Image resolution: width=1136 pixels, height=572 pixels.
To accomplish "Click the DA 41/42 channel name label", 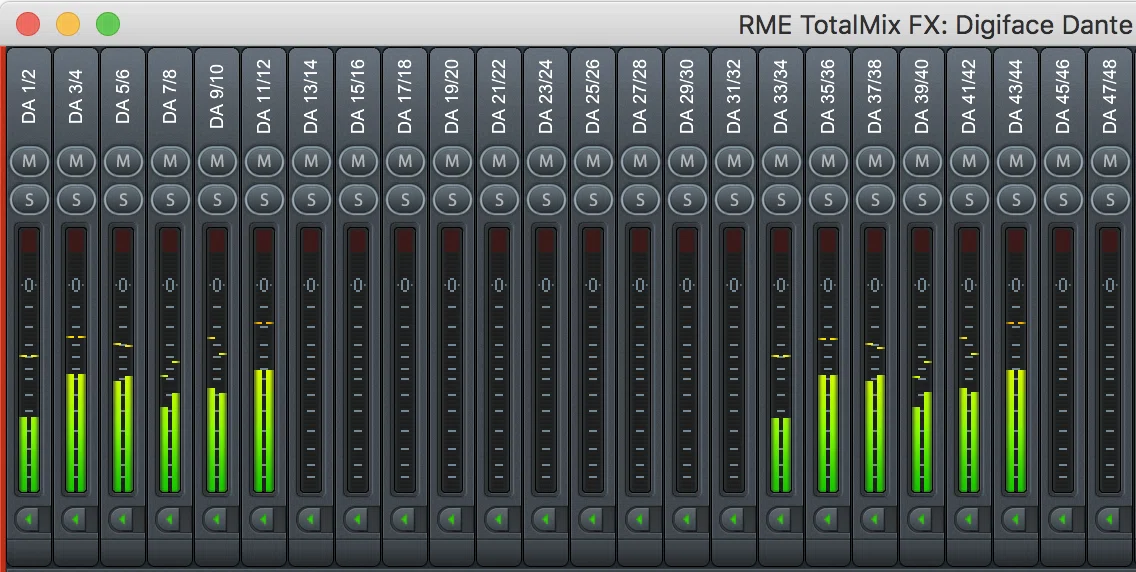I will [969, 97].
